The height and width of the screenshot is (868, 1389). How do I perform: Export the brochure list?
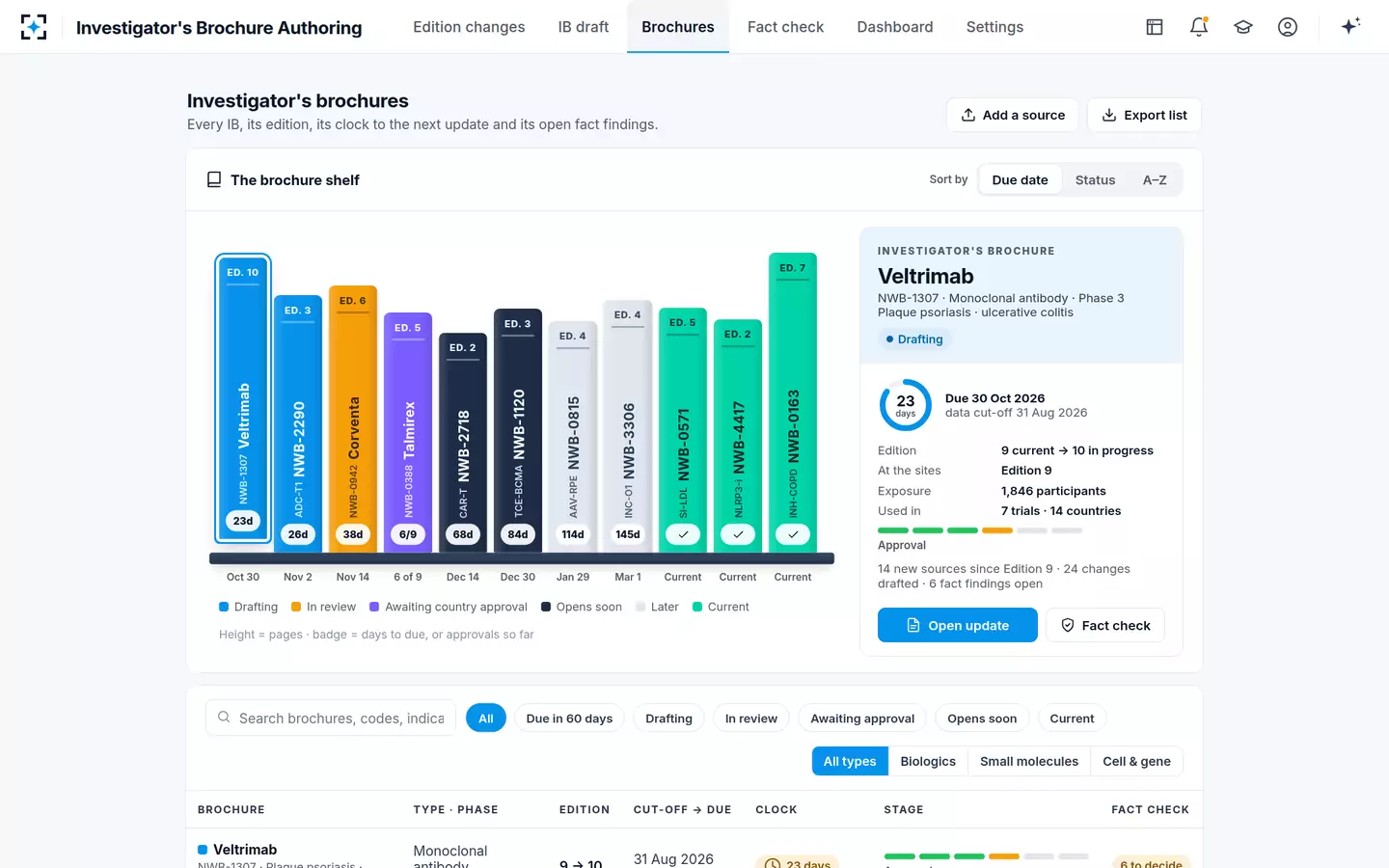[1144, 115]
